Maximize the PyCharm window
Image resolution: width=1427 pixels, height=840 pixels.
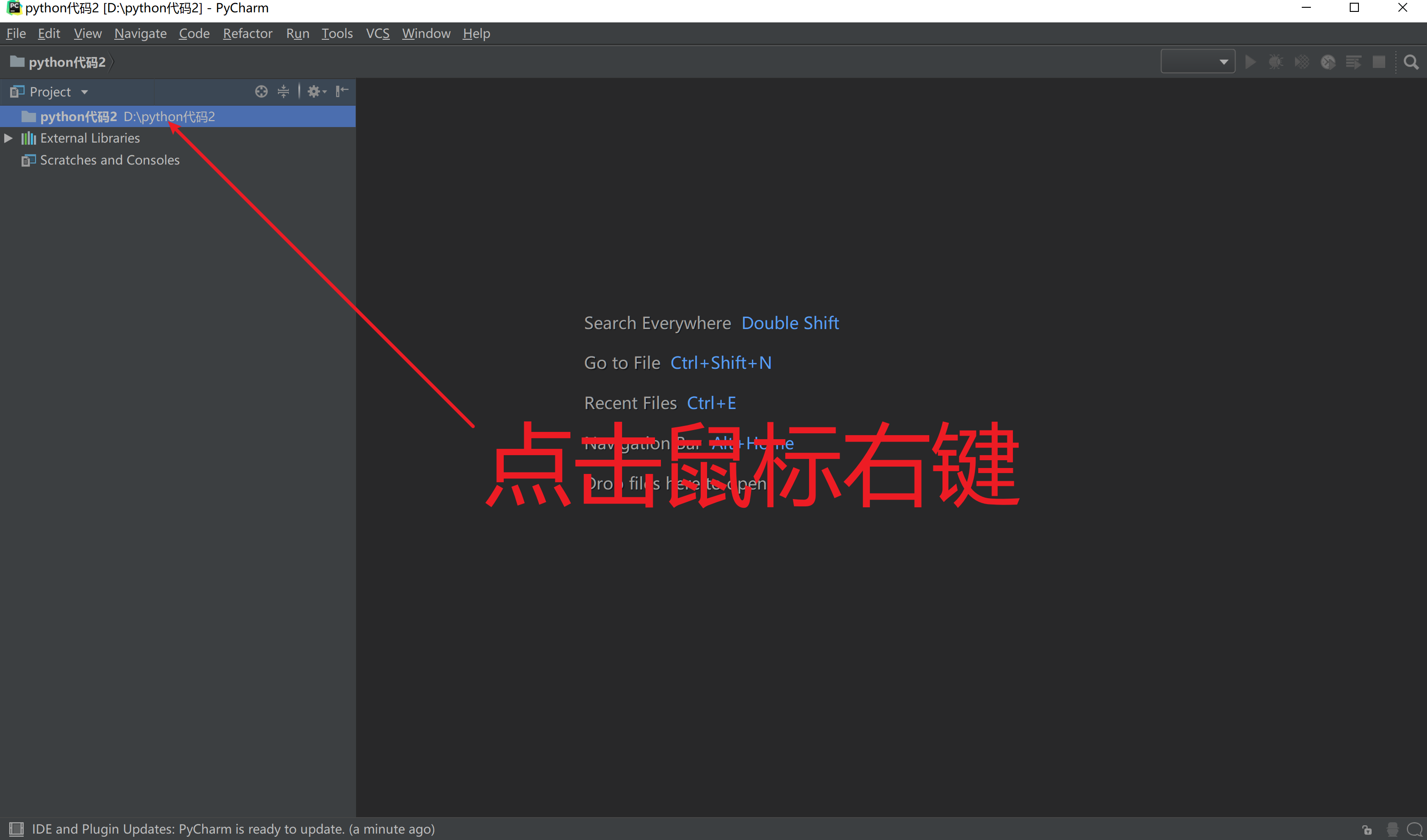coord(1354,8)
